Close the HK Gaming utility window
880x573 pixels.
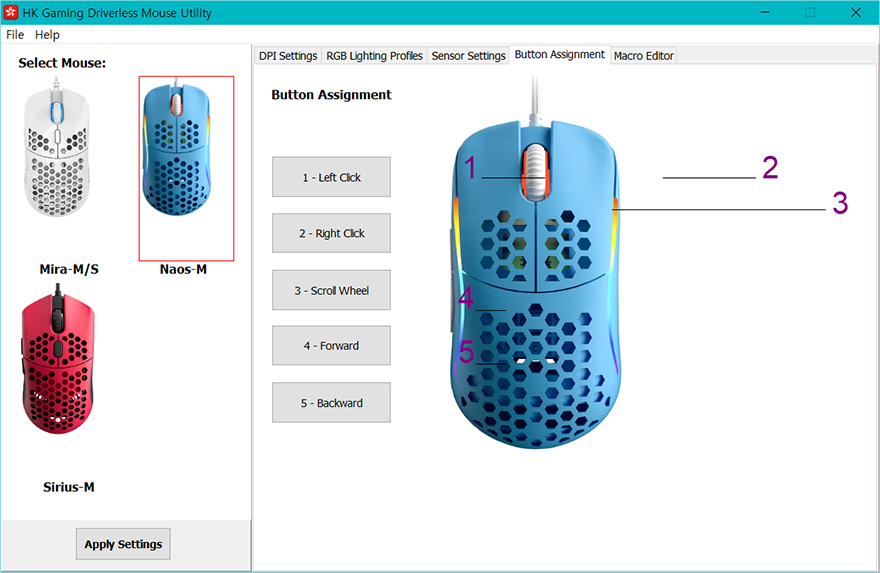coord(855,12)
